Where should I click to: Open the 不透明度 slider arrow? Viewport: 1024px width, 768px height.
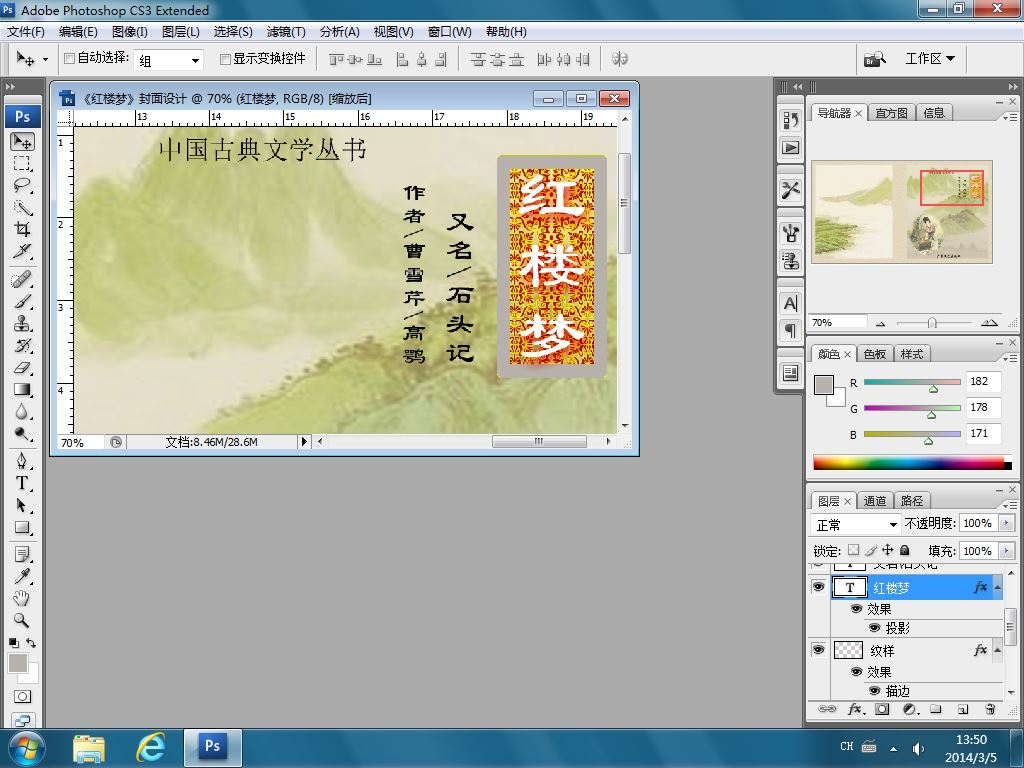(1006, 523)
